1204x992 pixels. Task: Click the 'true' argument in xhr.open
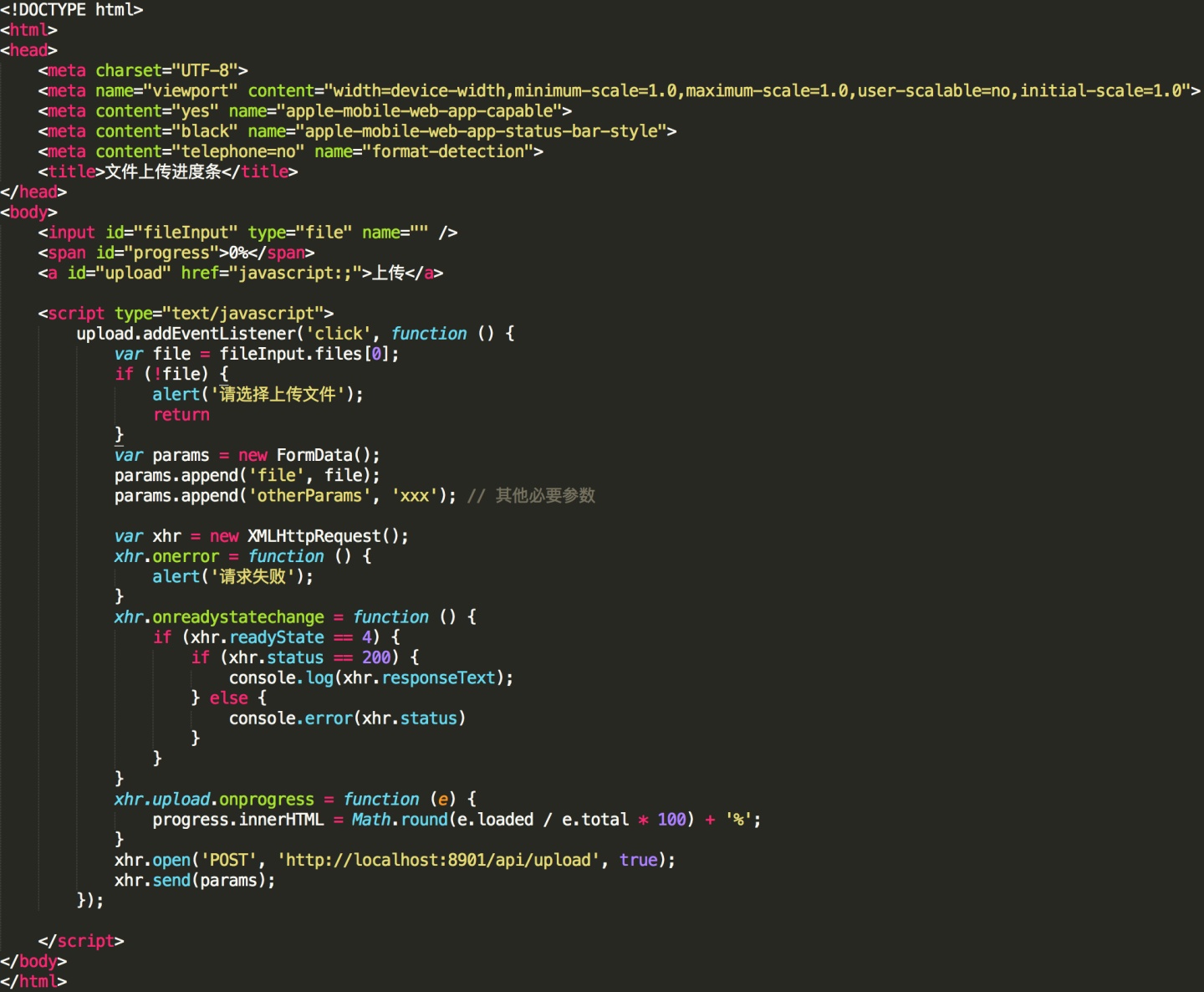[x=638, y=860]
